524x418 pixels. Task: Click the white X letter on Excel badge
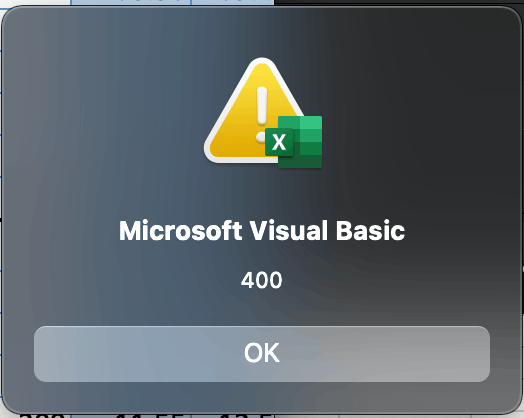click(x=279, y=142)
